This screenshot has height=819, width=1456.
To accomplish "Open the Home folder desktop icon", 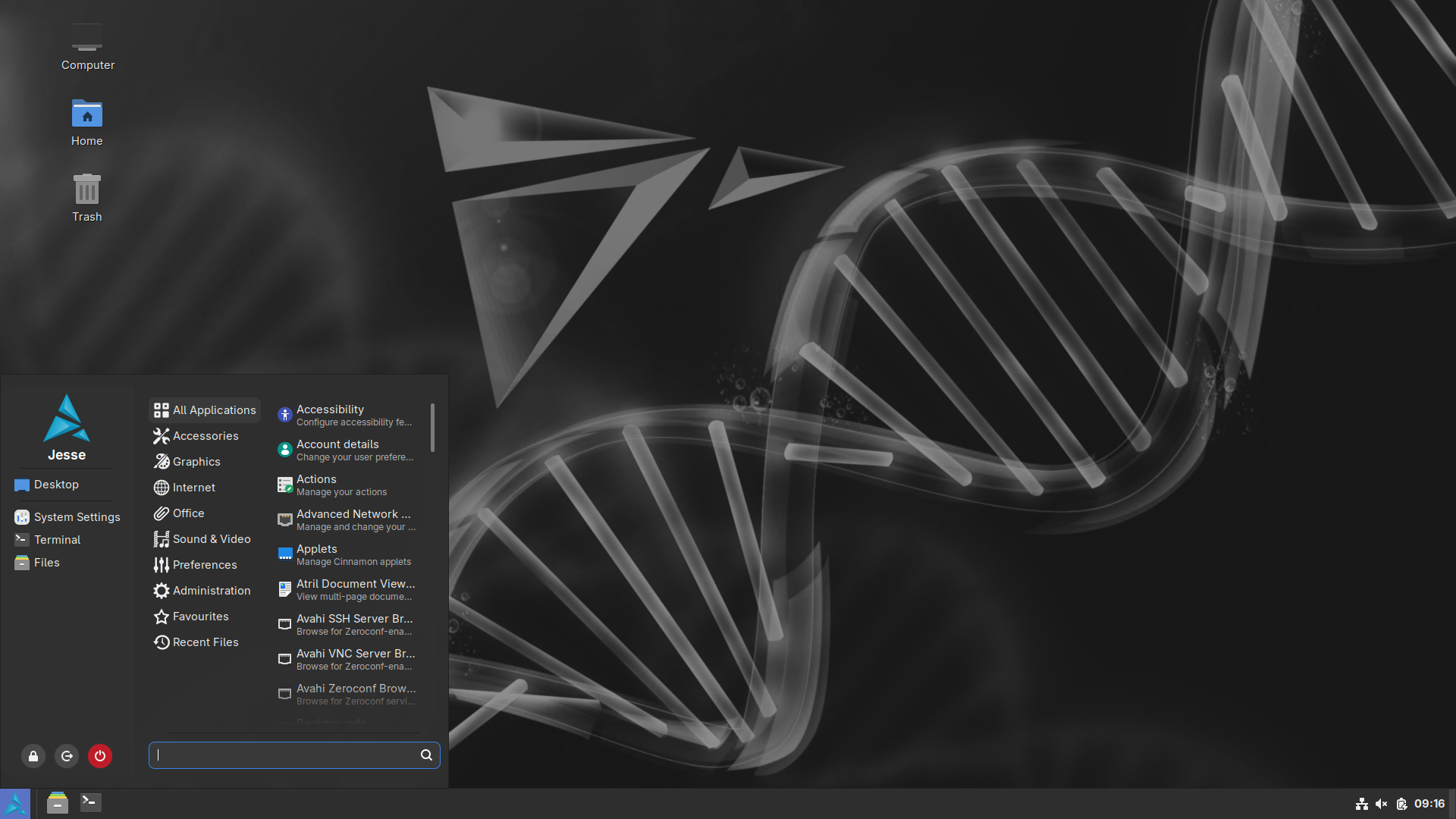I will click(87, 123).
